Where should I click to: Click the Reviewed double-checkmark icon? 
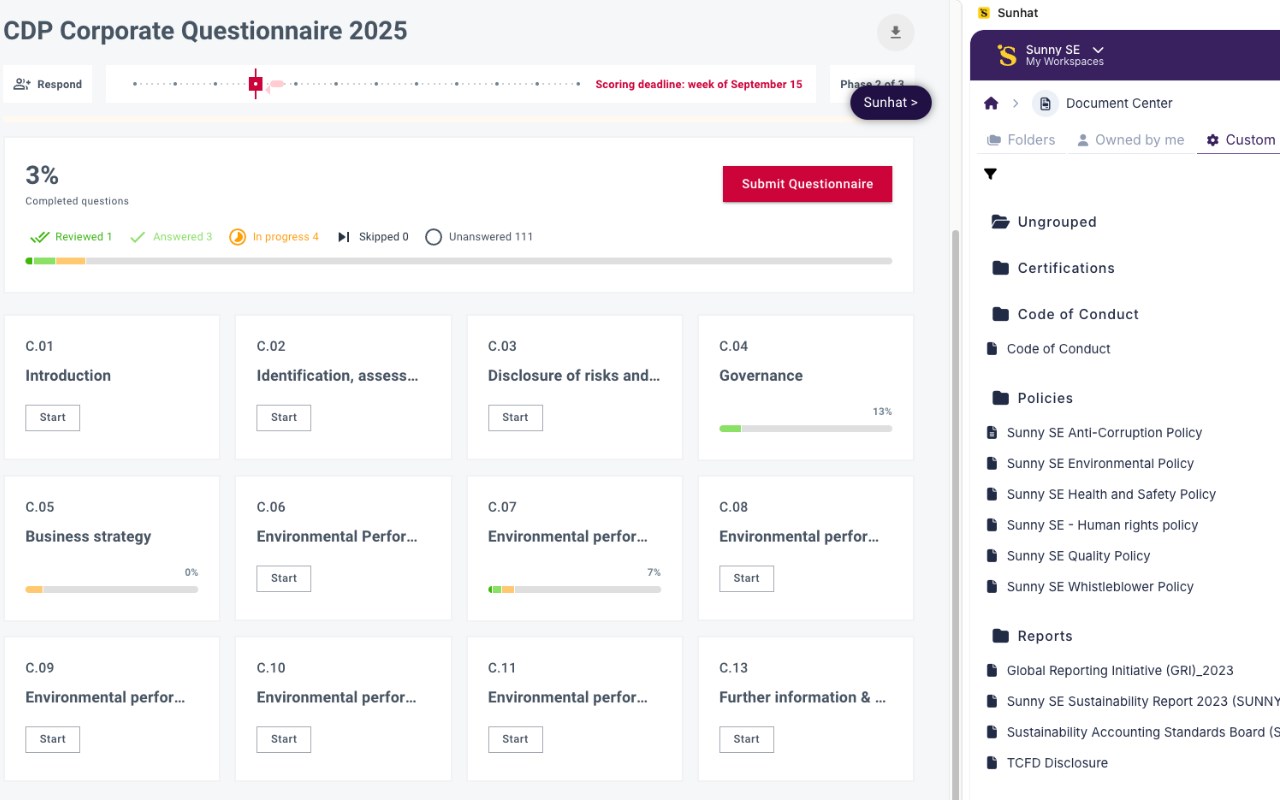coord(40,237)
